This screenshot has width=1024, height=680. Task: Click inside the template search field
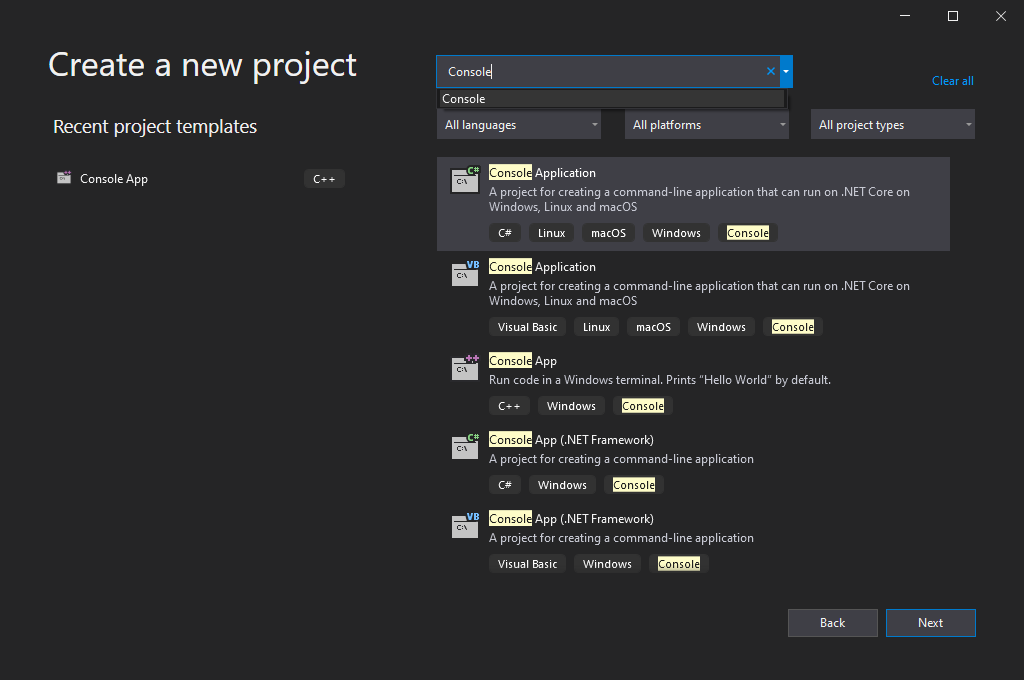(600, 71)
